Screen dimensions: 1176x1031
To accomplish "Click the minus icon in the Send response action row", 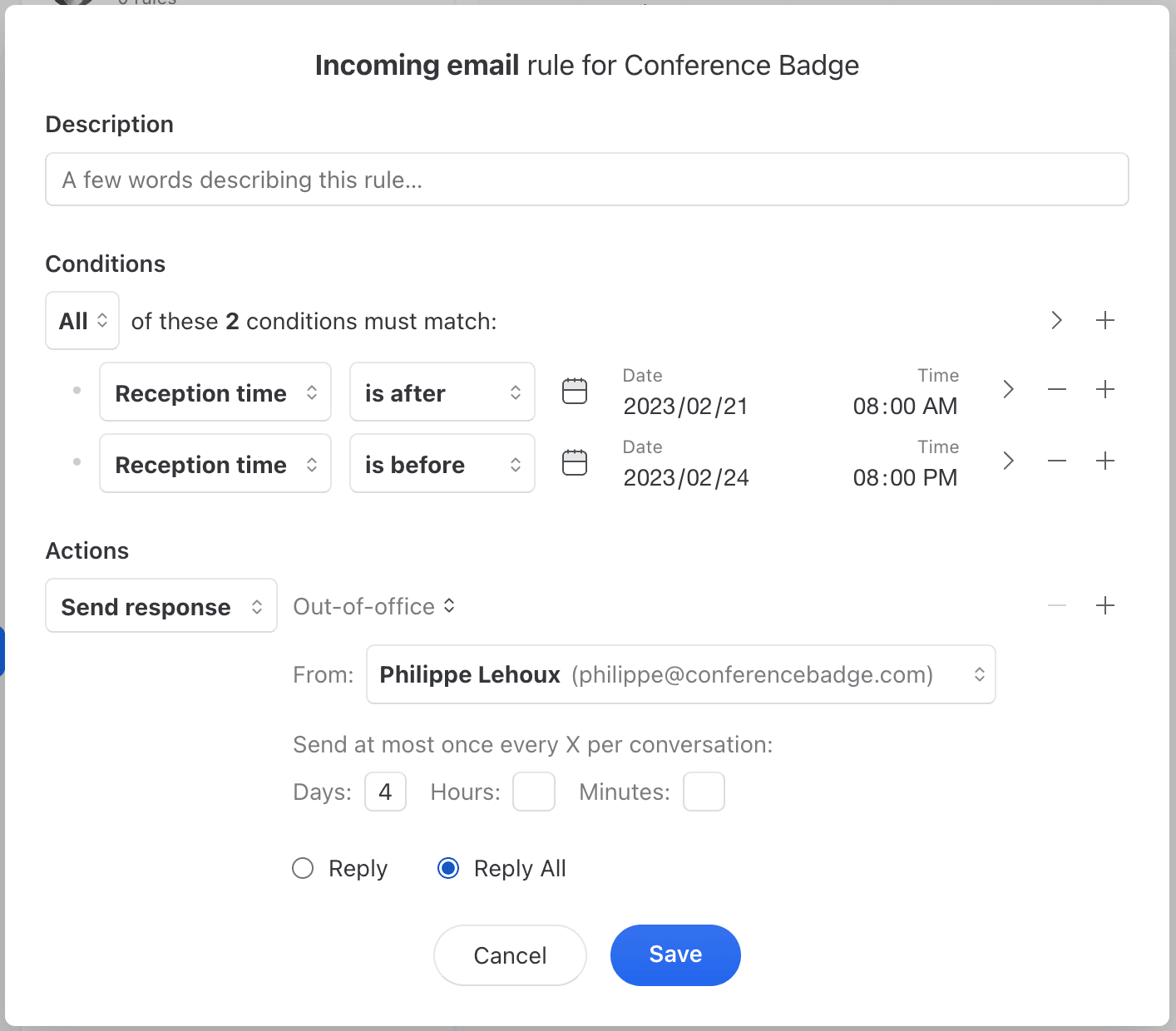I will tap(1057, 605).
